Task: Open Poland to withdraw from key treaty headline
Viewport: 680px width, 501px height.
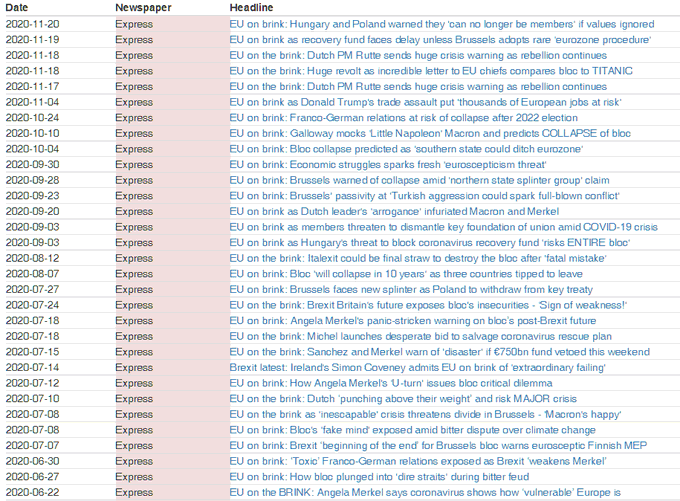Action: 411,290
